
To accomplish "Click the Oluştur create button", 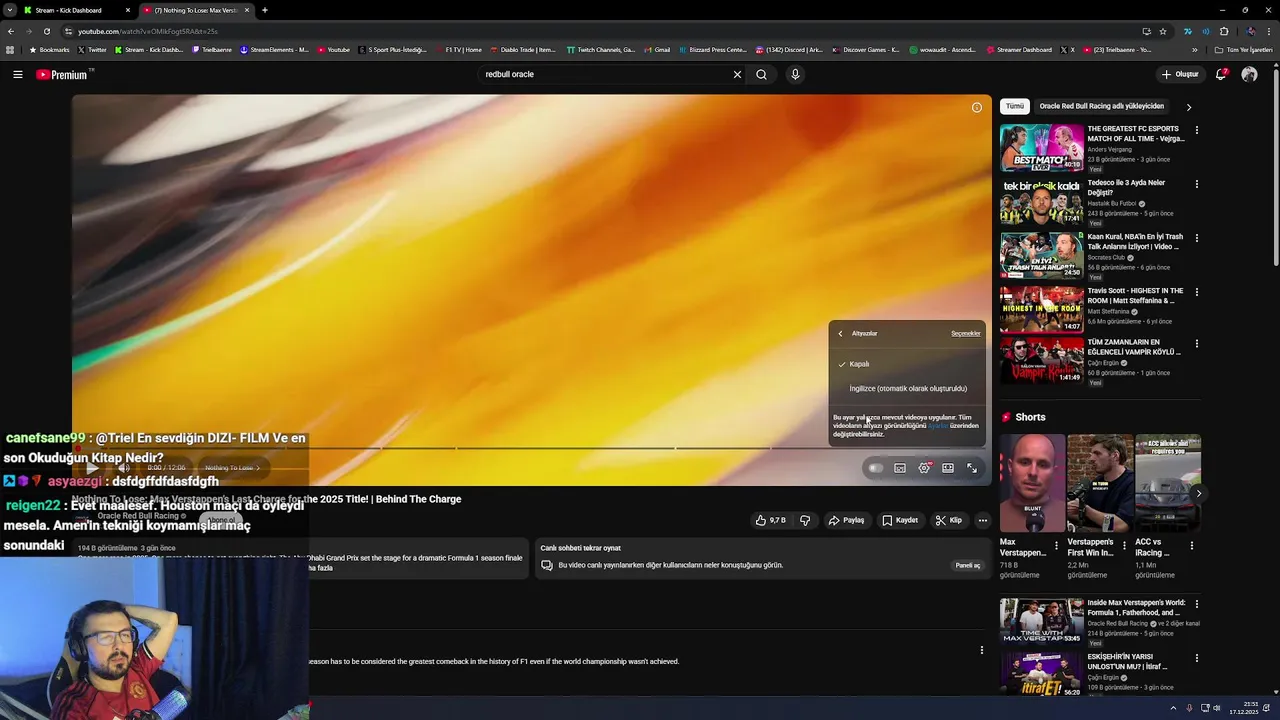I will [x=1180, y=74].
